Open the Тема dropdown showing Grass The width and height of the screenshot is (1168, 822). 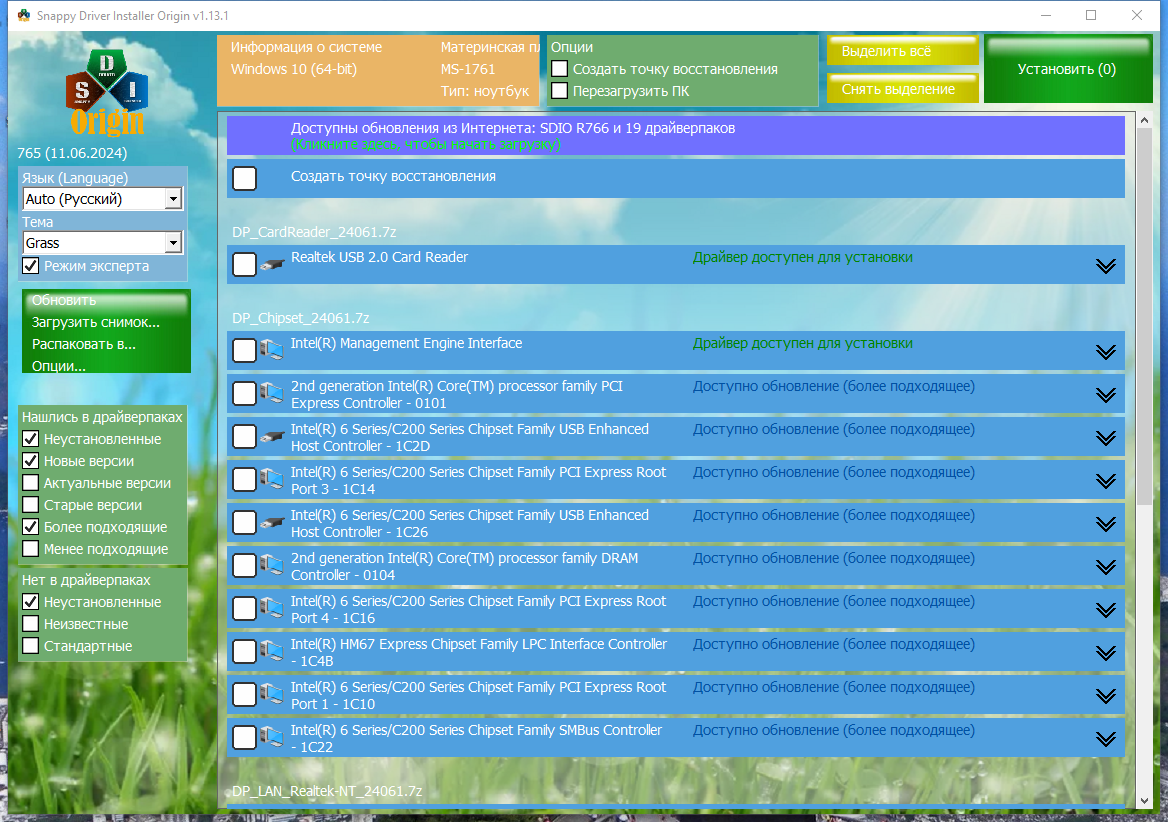[x=102, y=243]
